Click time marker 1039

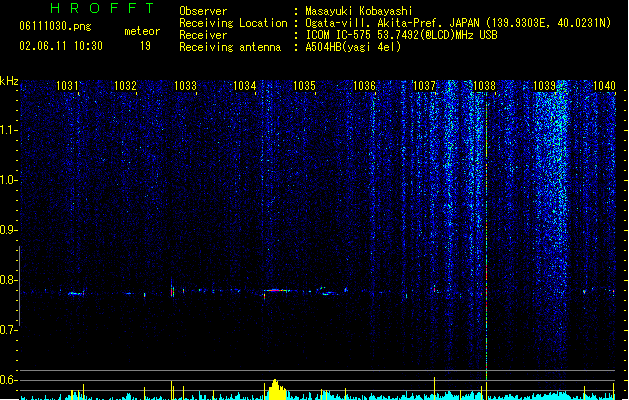coord(545,86)
